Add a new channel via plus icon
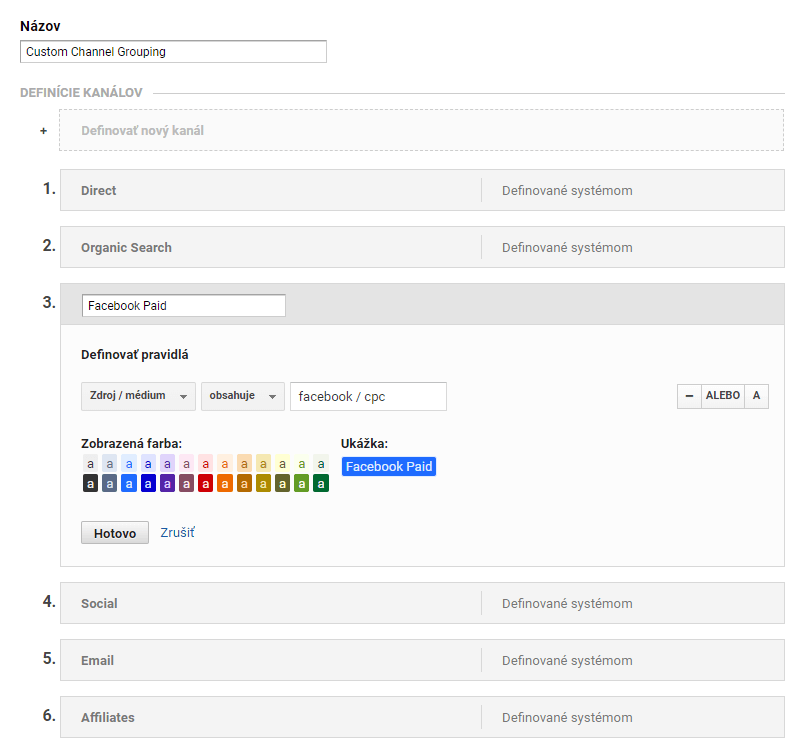Screen dimensions: 812x754 (44, 131)
